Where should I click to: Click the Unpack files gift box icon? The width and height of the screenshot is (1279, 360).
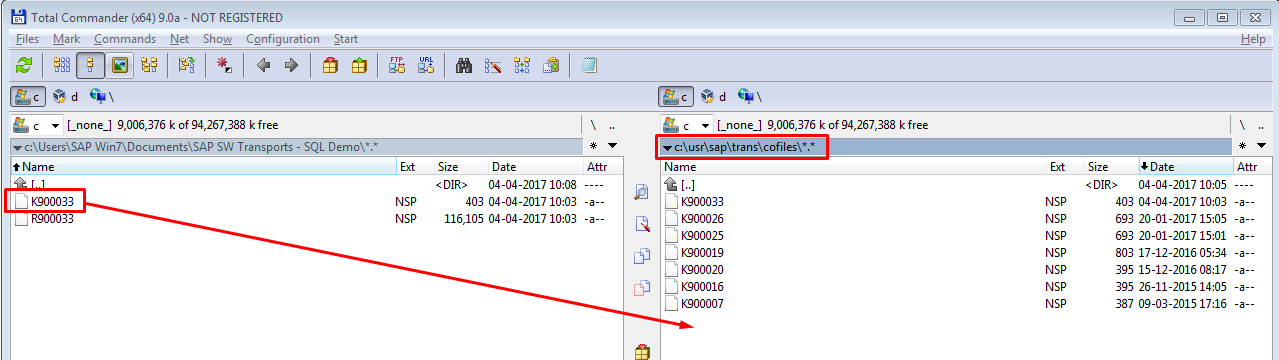coord(359,65)
